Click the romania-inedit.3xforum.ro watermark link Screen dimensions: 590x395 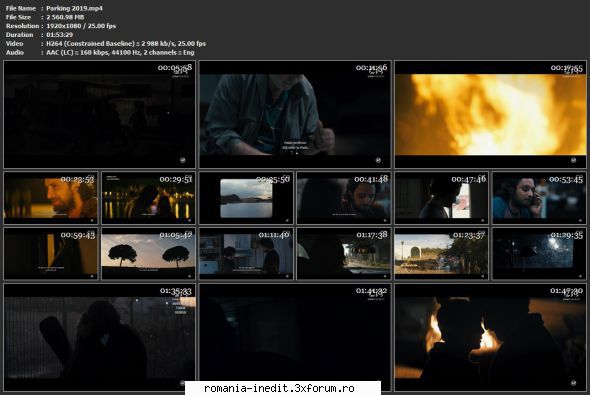[279, 388]
